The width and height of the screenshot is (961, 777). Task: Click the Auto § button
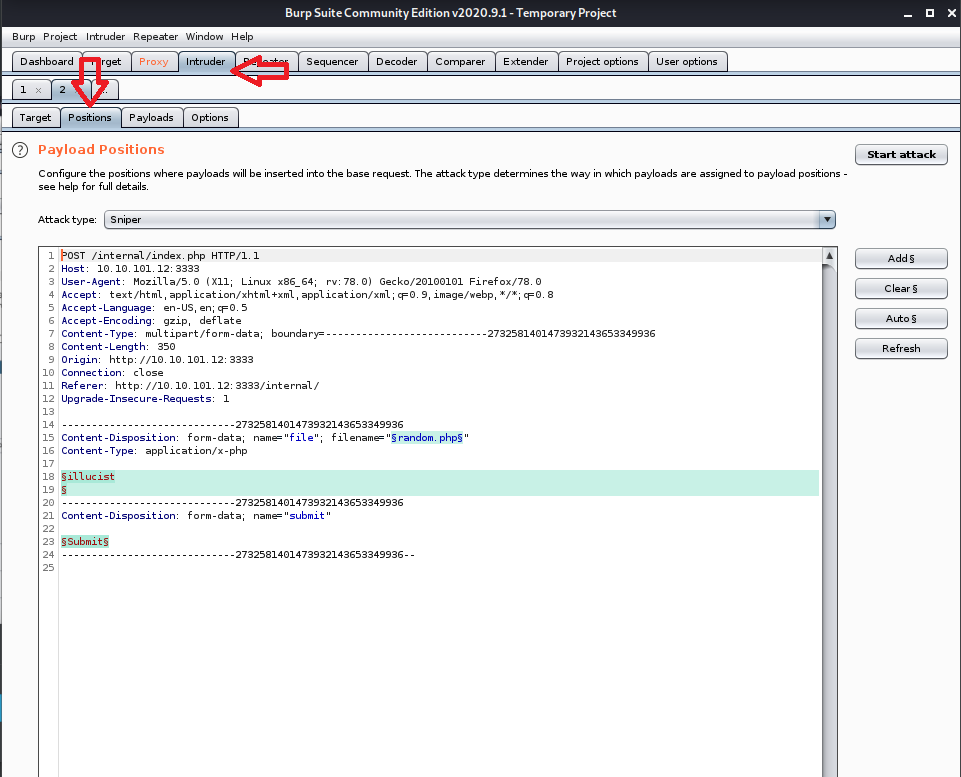(x=902, y=319)
